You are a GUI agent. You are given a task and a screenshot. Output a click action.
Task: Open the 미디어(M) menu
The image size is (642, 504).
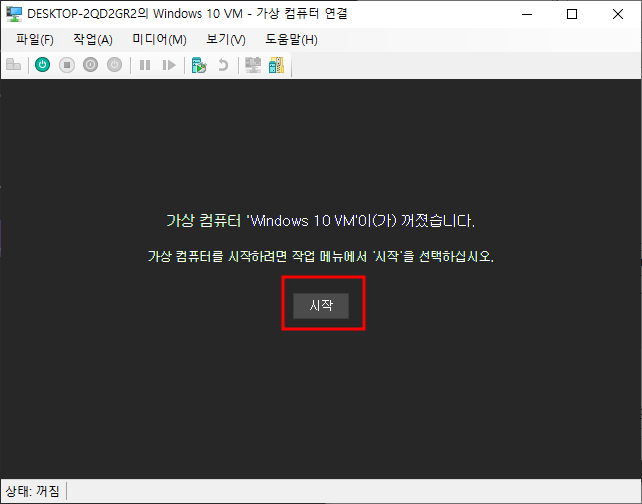pyautogui.click(x=159, y=40)
